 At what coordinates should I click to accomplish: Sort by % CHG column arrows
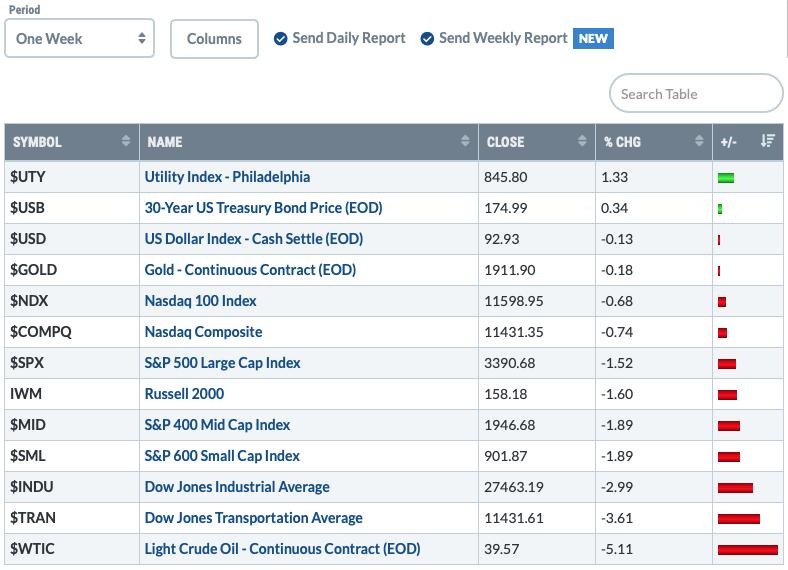[x=699, y=141]
